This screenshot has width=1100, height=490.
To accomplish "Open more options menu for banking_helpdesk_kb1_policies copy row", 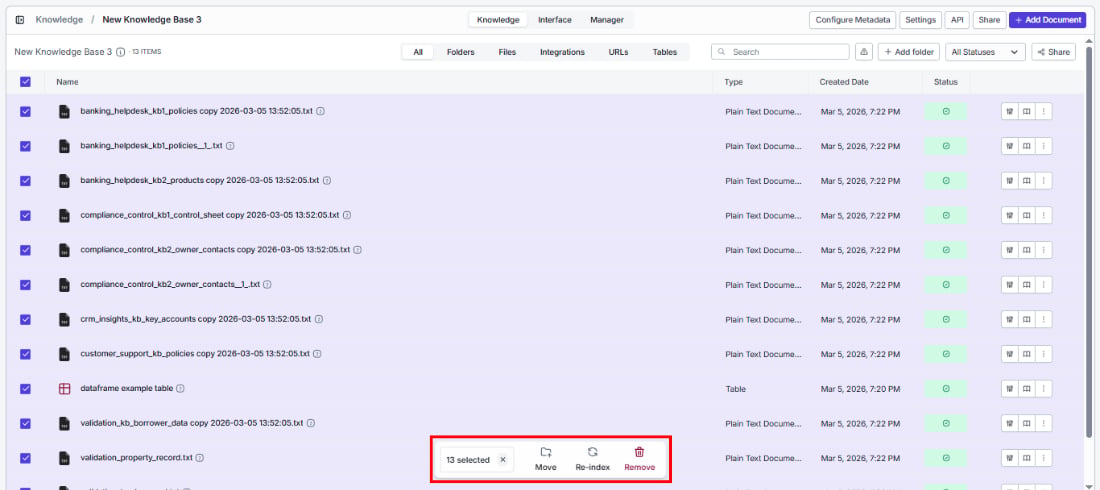I will pos(1044,112).
